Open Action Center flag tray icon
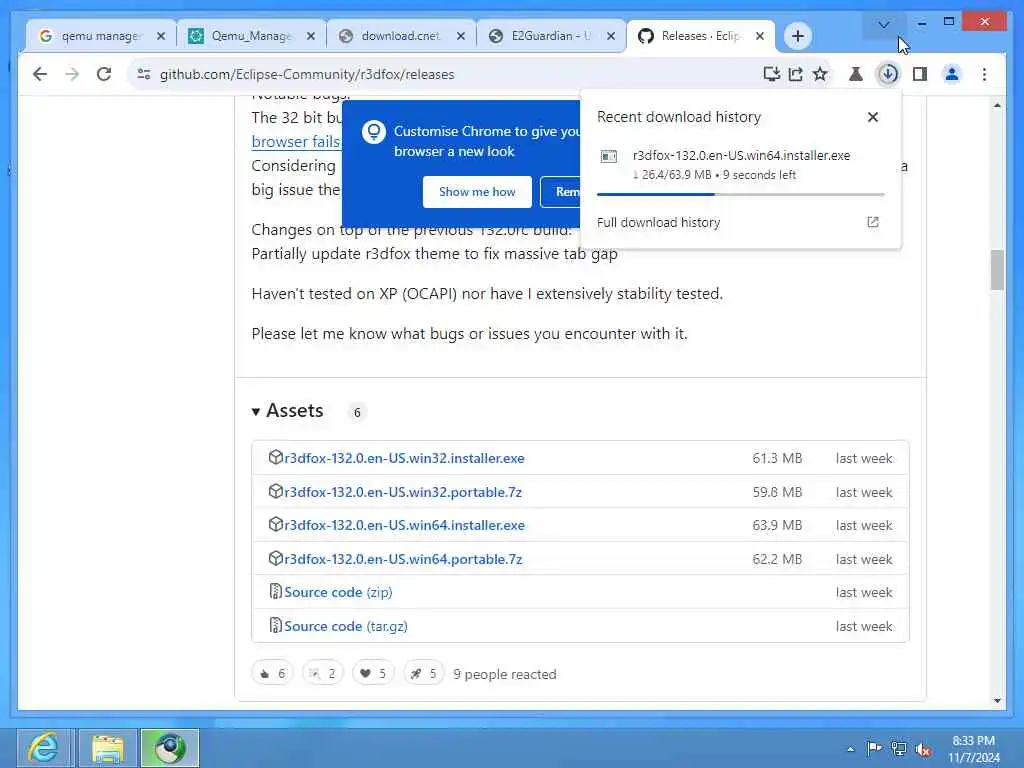1024x768 pixels. tap(873, 748)
